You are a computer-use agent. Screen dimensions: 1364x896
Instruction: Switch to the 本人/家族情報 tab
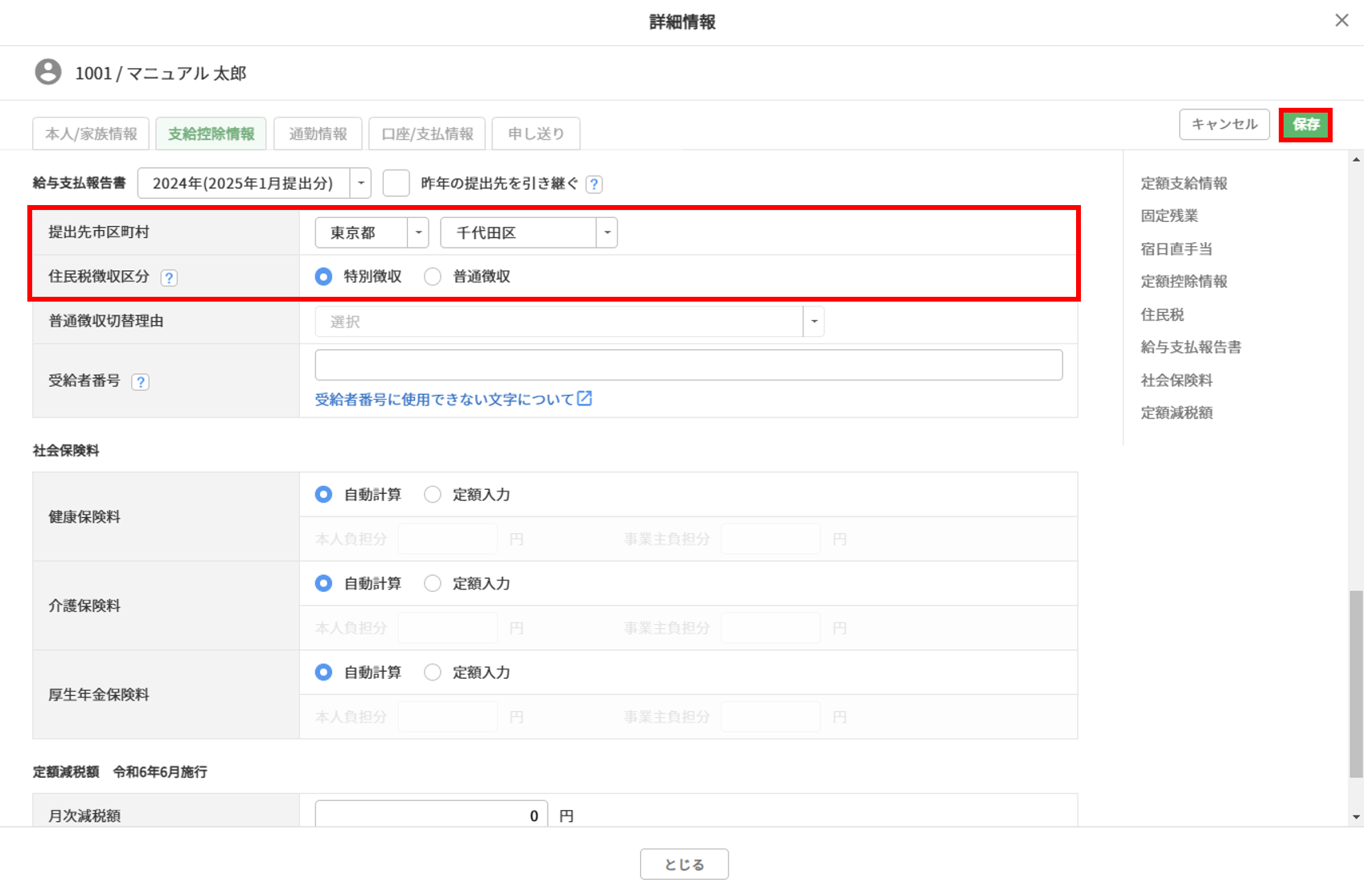point(91,134)
